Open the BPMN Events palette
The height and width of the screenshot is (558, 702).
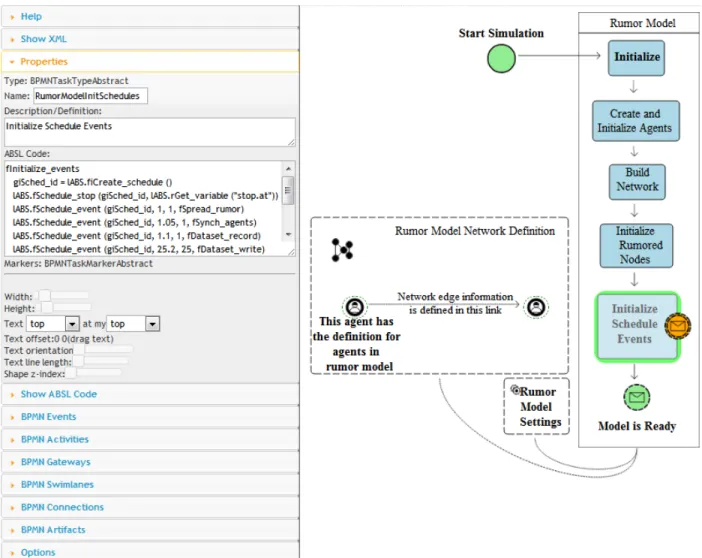(150, 417)
